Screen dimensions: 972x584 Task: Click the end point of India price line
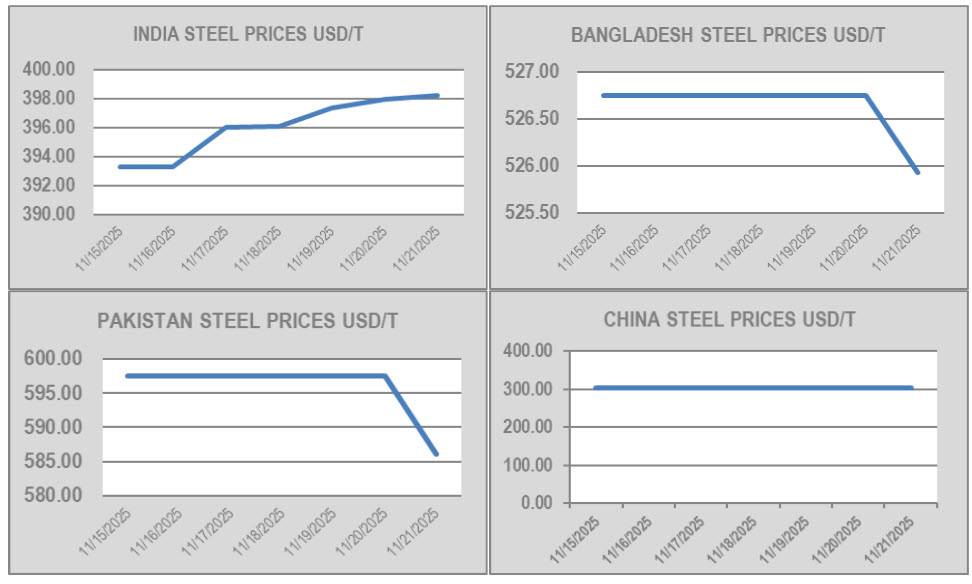pyautogui.click(x=437, y=96)
